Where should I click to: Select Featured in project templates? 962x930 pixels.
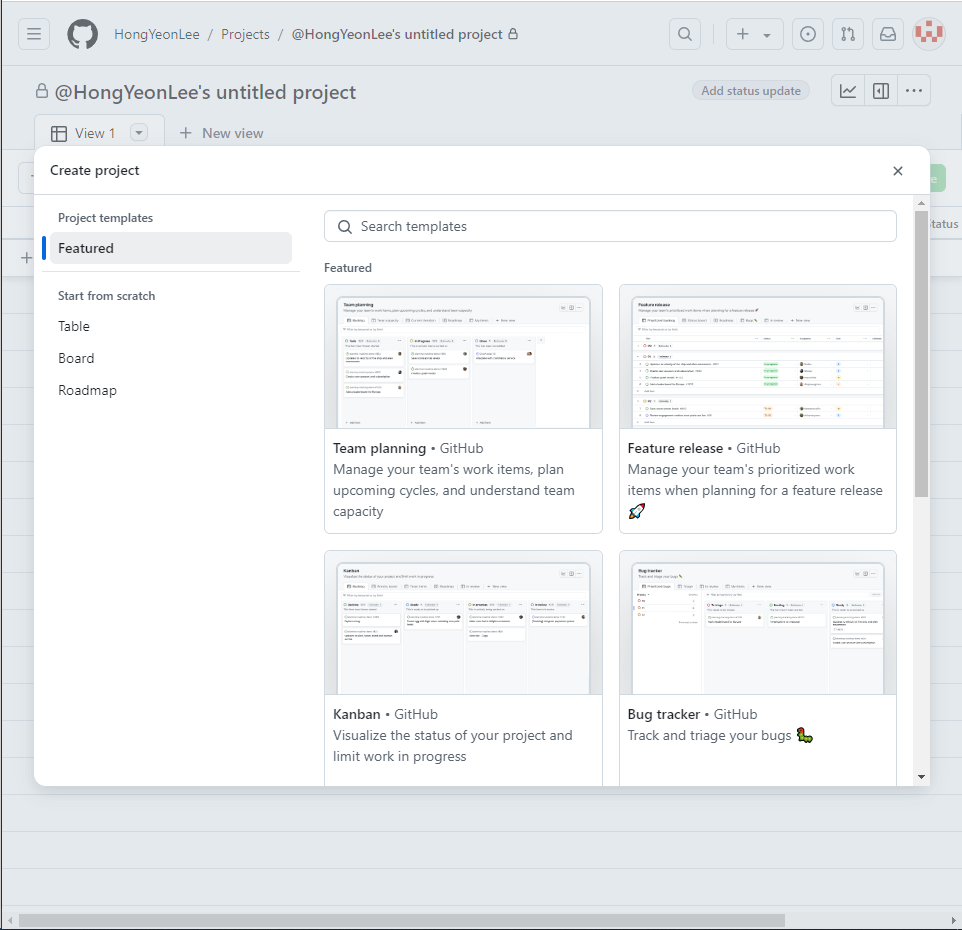click(171, 248)
